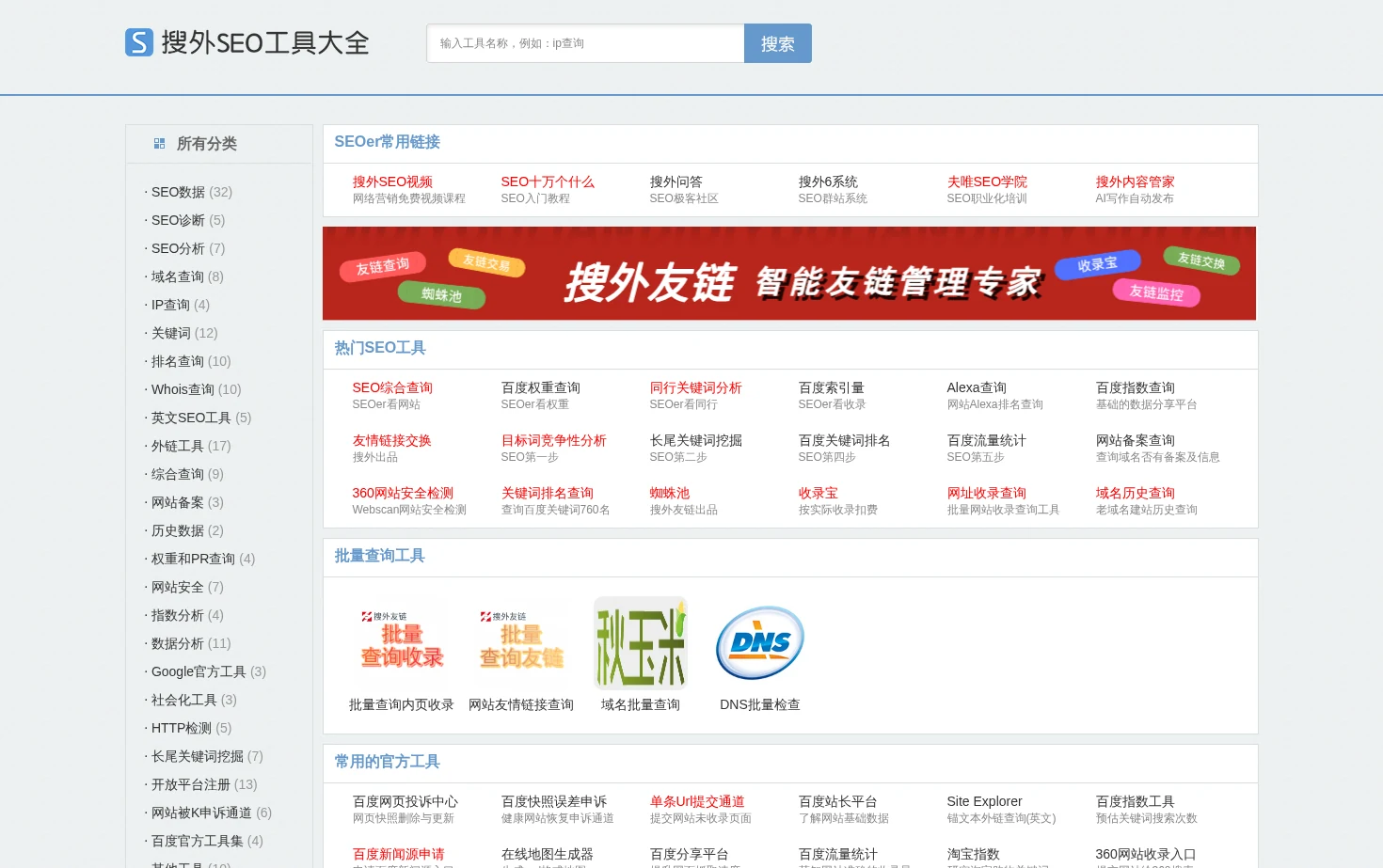Open the 搜外SEO视频 link
This screenshot has width=1383, height=868.
392,181
